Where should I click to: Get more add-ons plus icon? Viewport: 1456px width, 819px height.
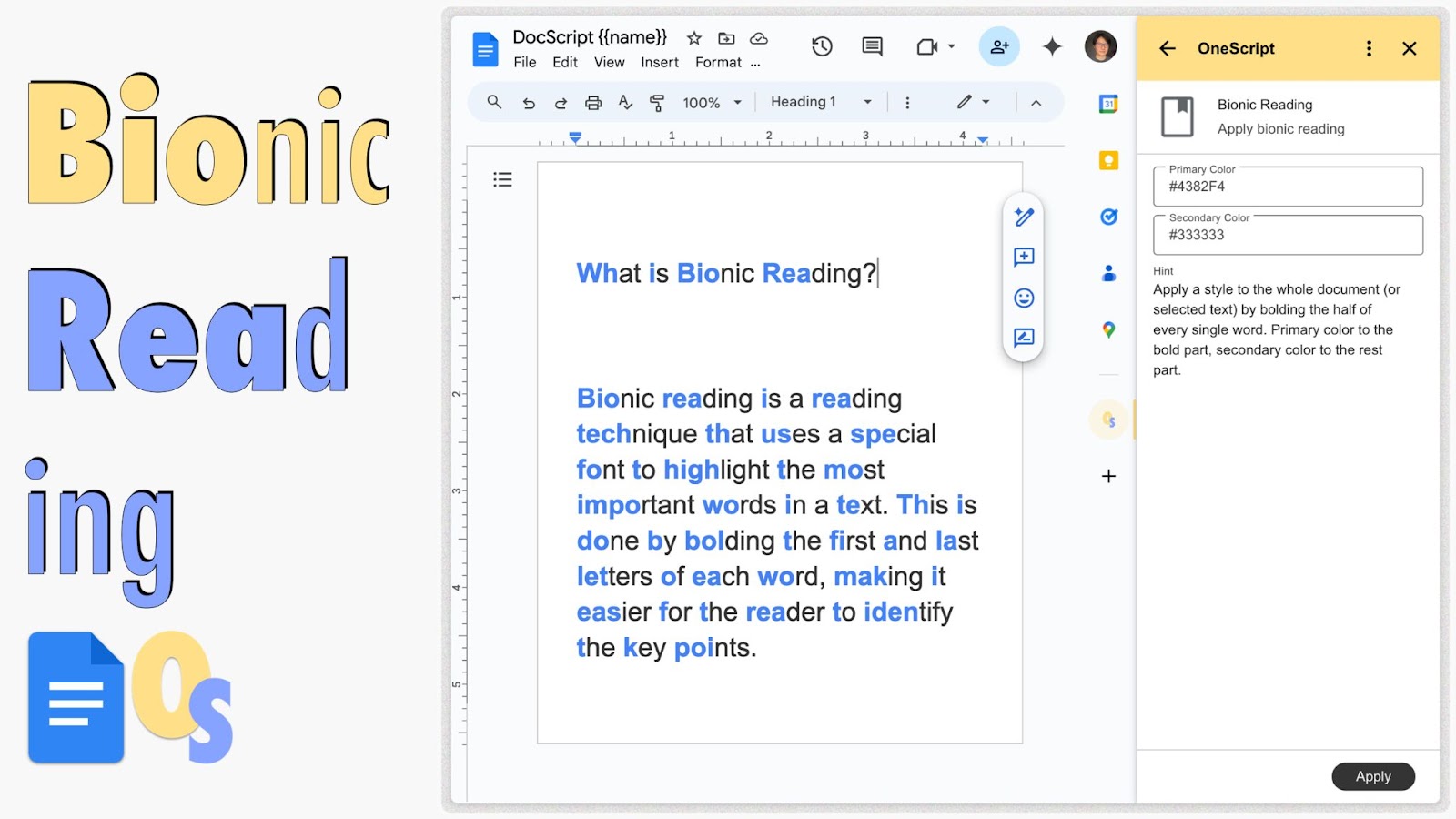click(1108, 476)
